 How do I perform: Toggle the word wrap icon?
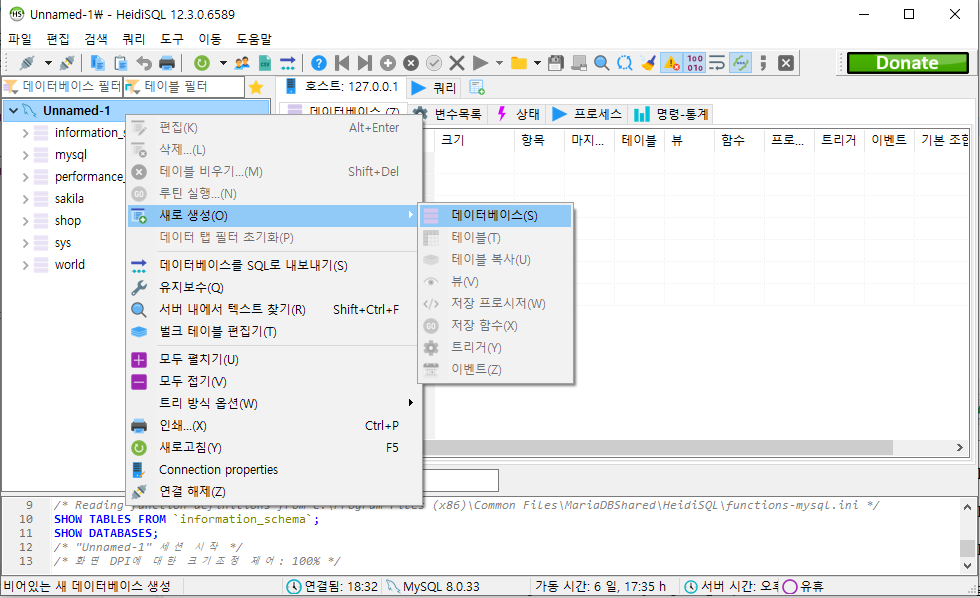pyautogui.click(x=717, y=63)
